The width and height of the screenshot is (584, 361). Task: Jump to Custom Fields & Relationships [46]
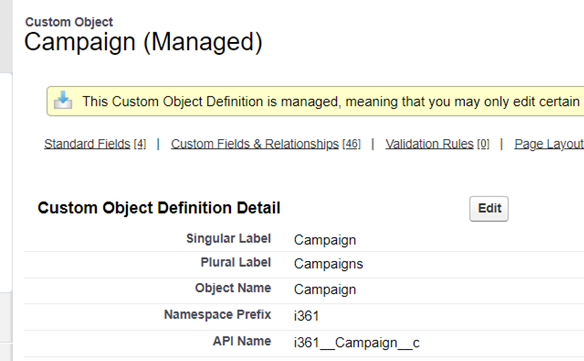tap(266, 144)
